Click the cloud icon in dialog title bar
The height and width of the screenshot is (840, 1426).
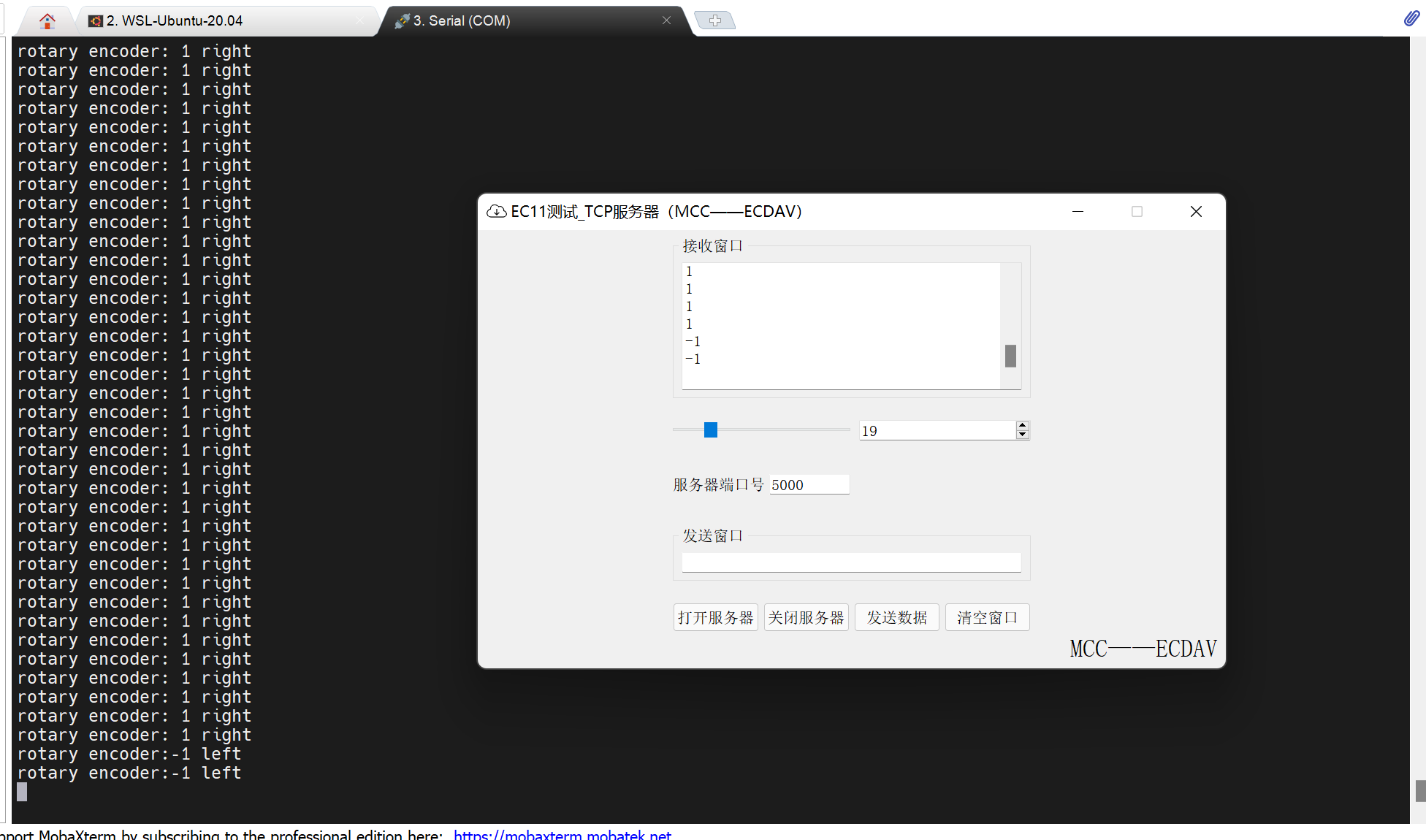497,211
